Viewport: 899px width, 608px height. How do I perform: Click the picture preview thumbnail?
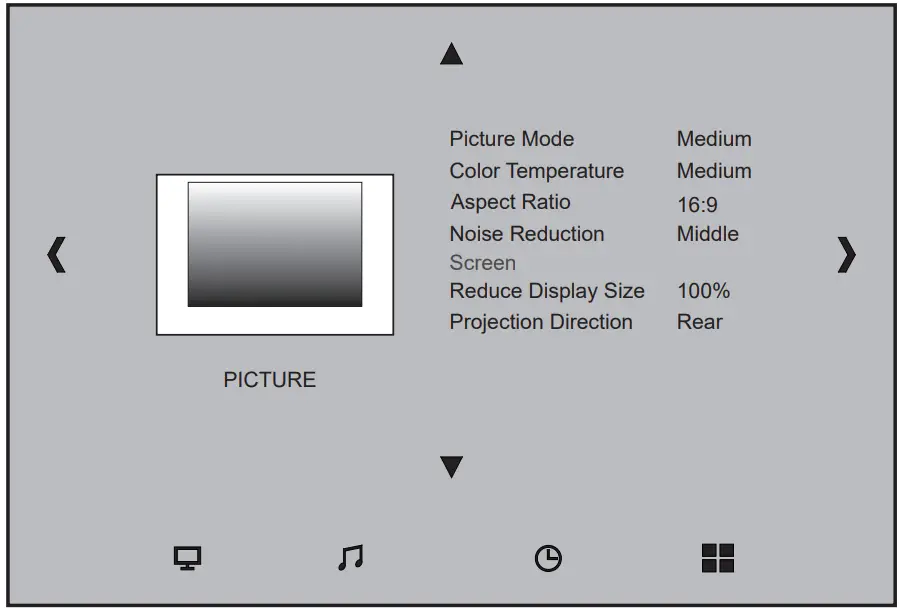(x=273, y=253)
